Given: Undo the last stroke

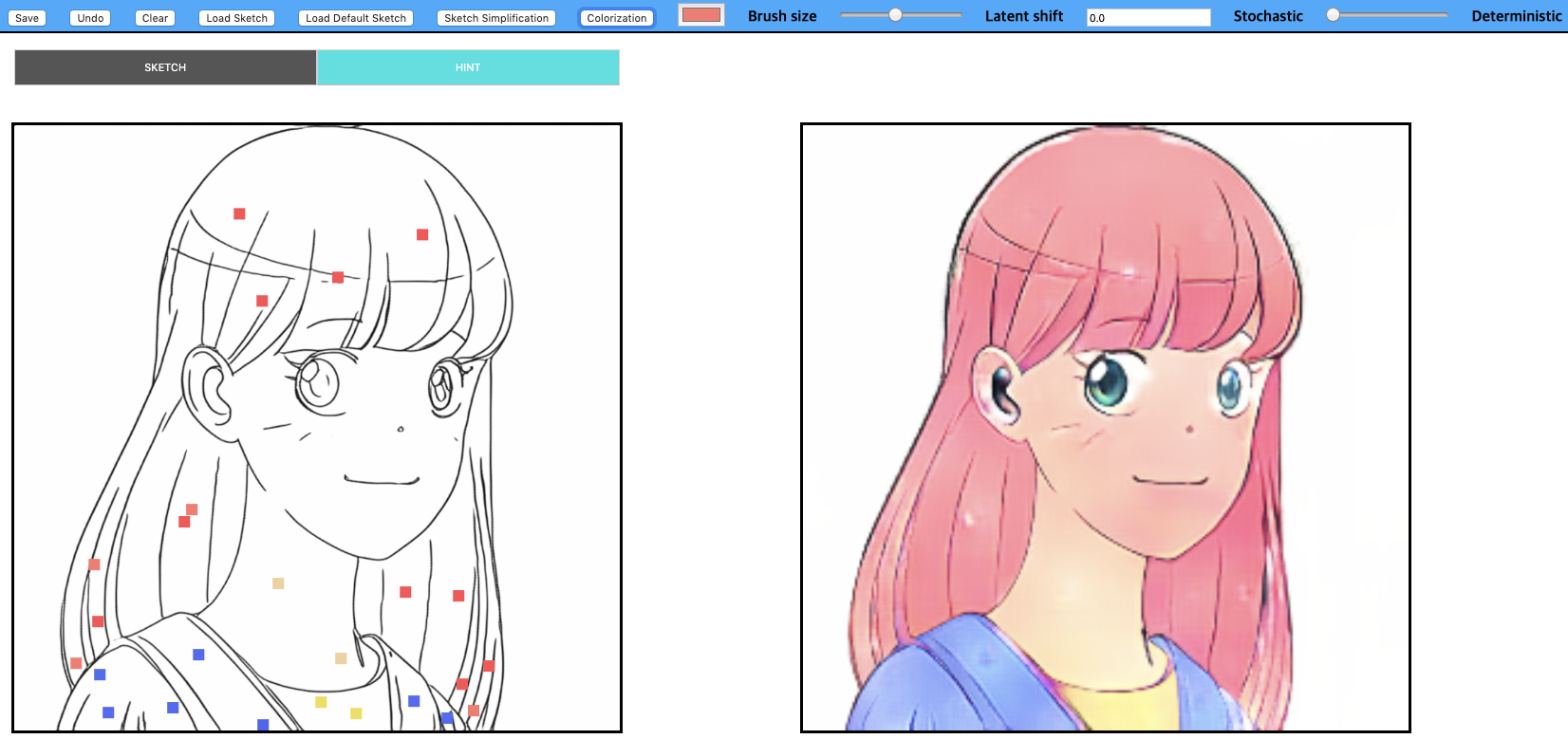Looking at the screenshot, I should (90, 18).
